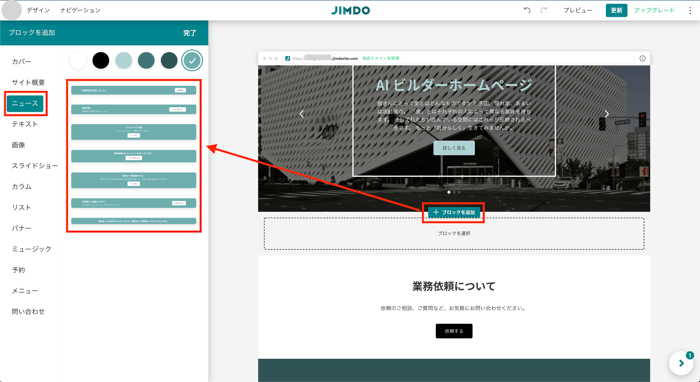Click the 更新 button
This screenshot has width=700, height=382.
click(616, 10)
